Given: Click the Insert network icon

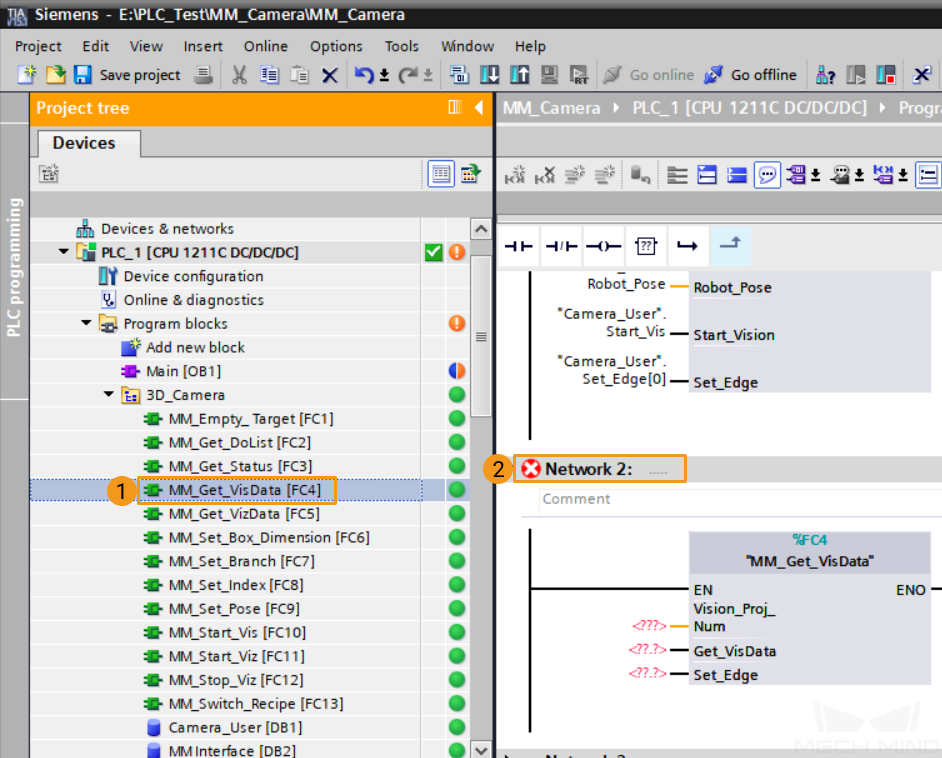Looking at the screenshot, I should (x=515, y=175).
